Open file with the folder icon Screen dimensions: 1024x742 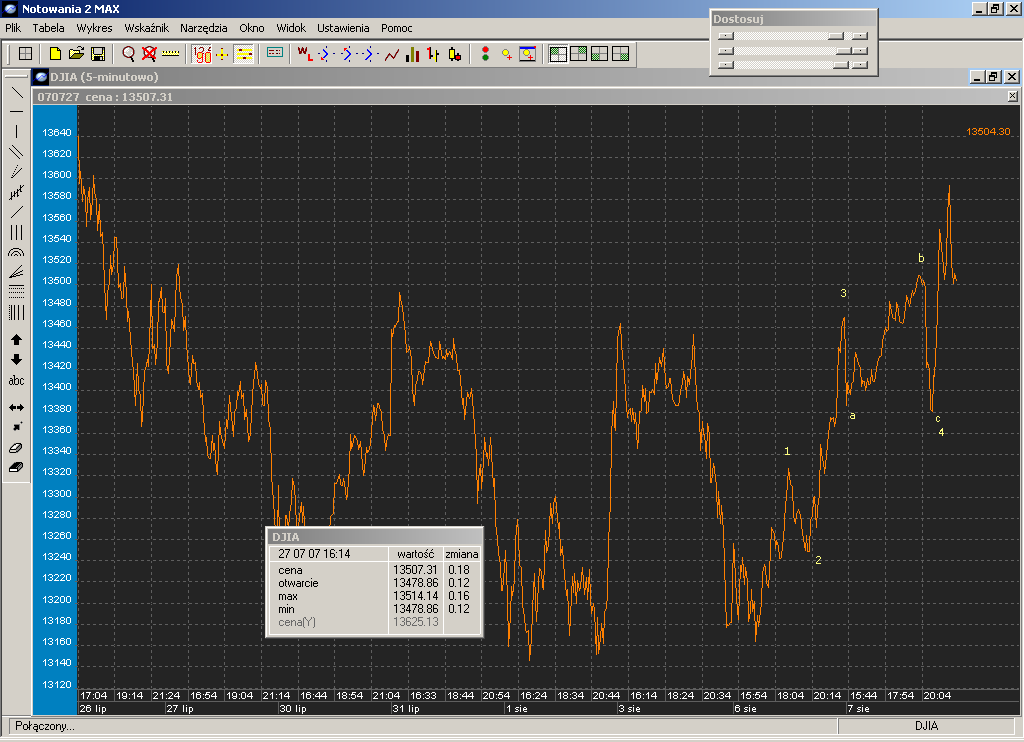click(76, 54)
